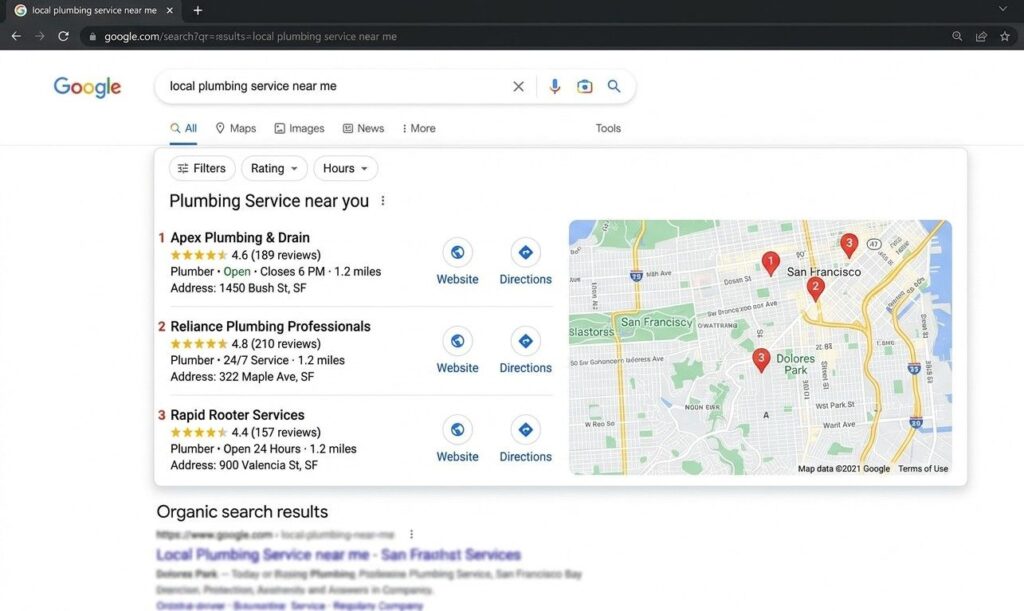
Task: Open options menu beside 'Plumbing Service near you'
Action: click(383, 201)
